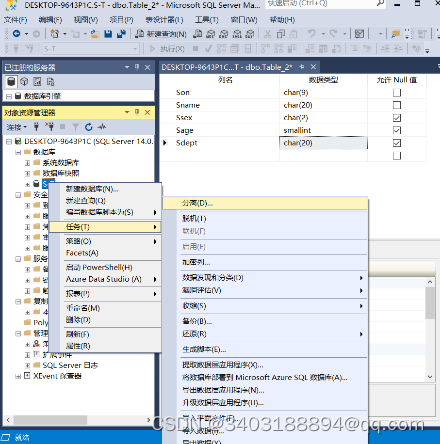Image resolution: width=440 pixels, height=444 pixels.
Task: Toggle Allow Nulls for Sage column
Action: pyautogui.click(x=397, y=130)
